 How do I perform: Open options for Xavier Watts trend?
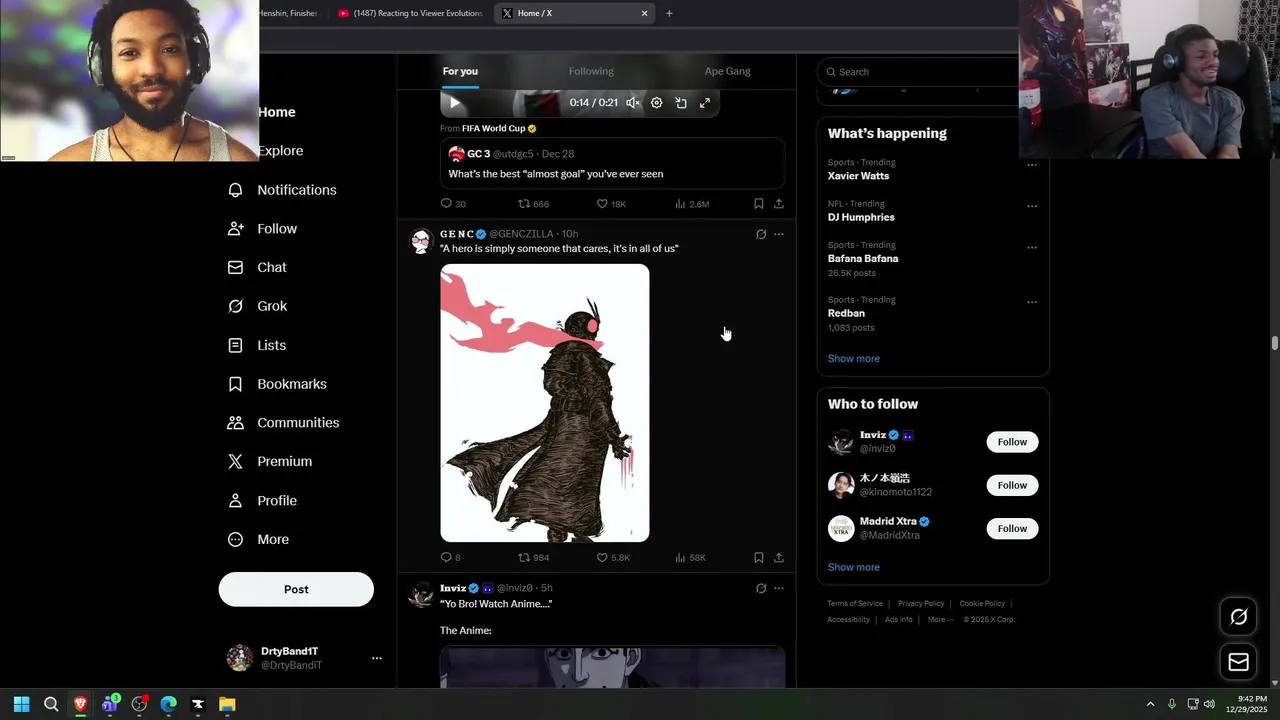pos(1032,165)
